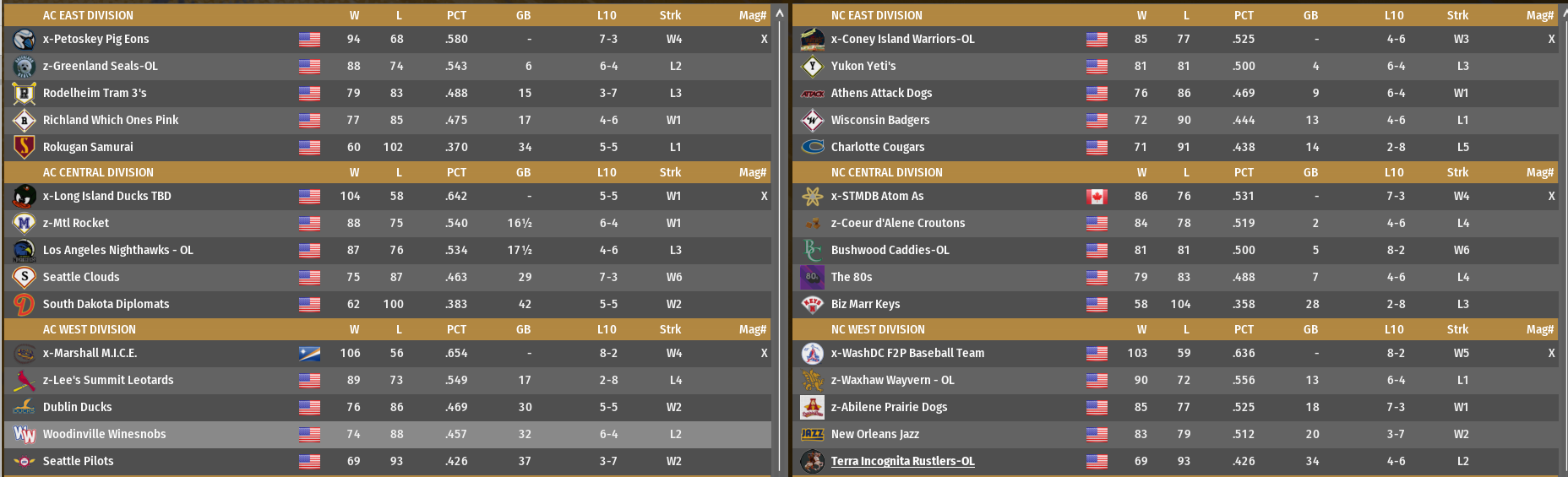Click the Long Island Ducks TBD logo

tap(24, 197)
